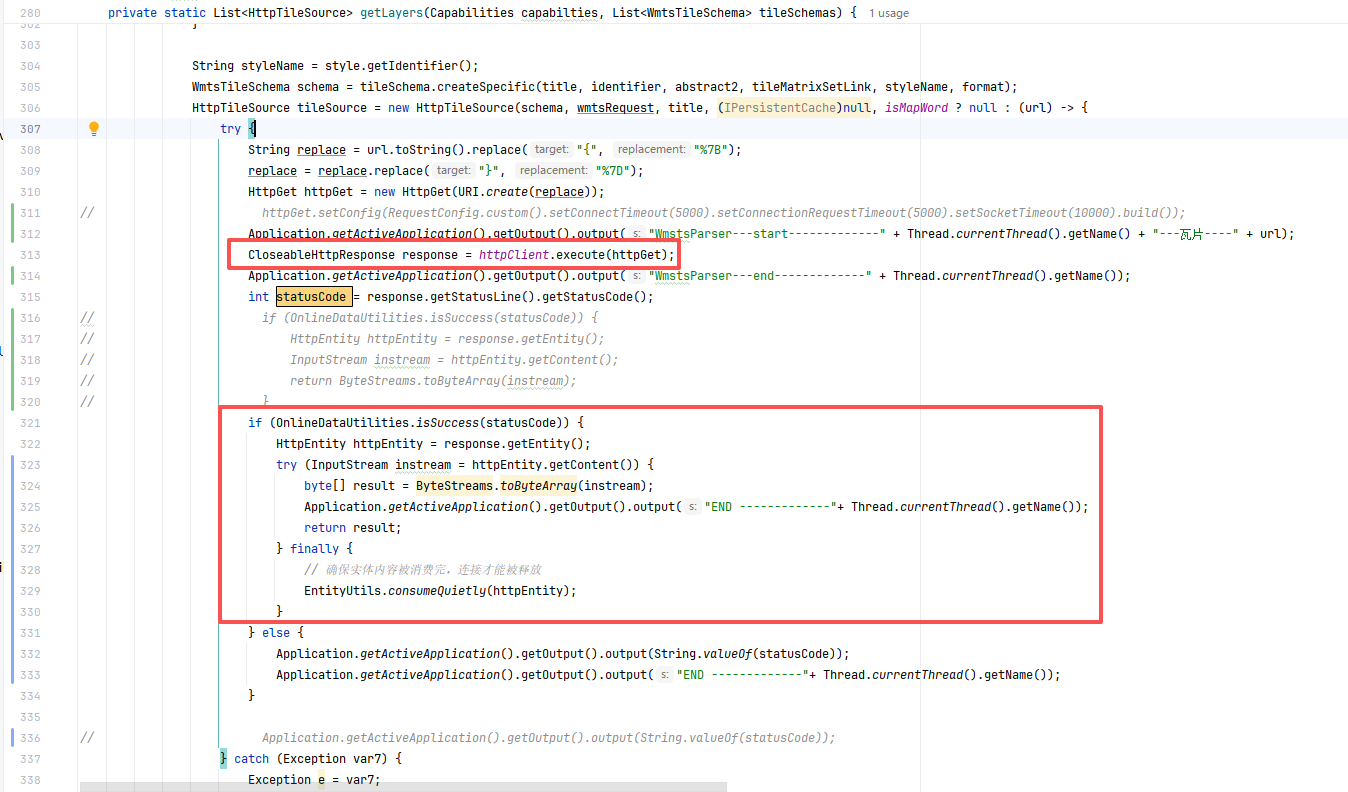Click EntityUtils on line 329
The width and height of the screenshot is (1348, 792).
343,591
